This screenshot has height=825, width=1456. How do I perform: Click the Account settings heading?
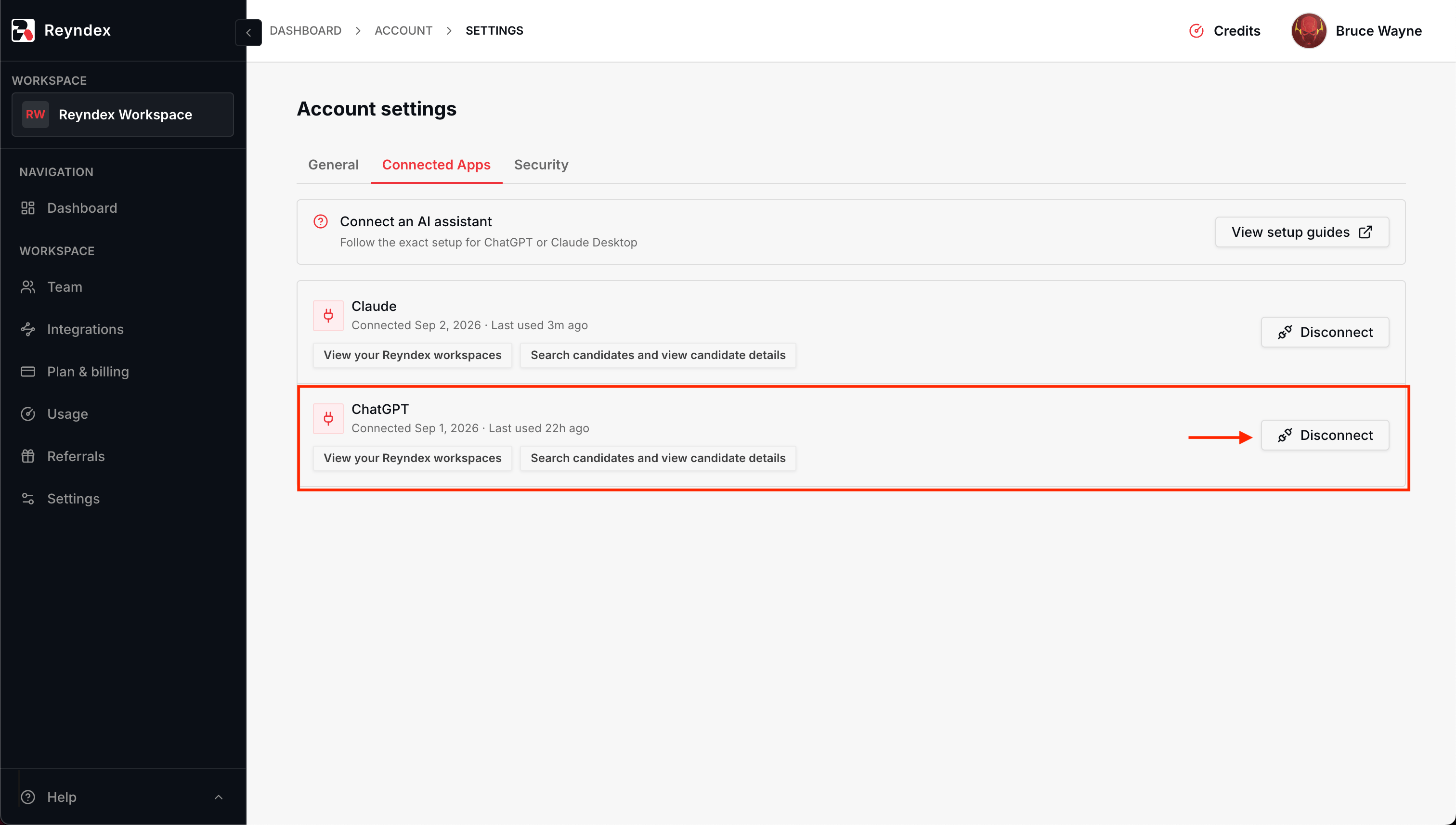(x=377, y=109)
